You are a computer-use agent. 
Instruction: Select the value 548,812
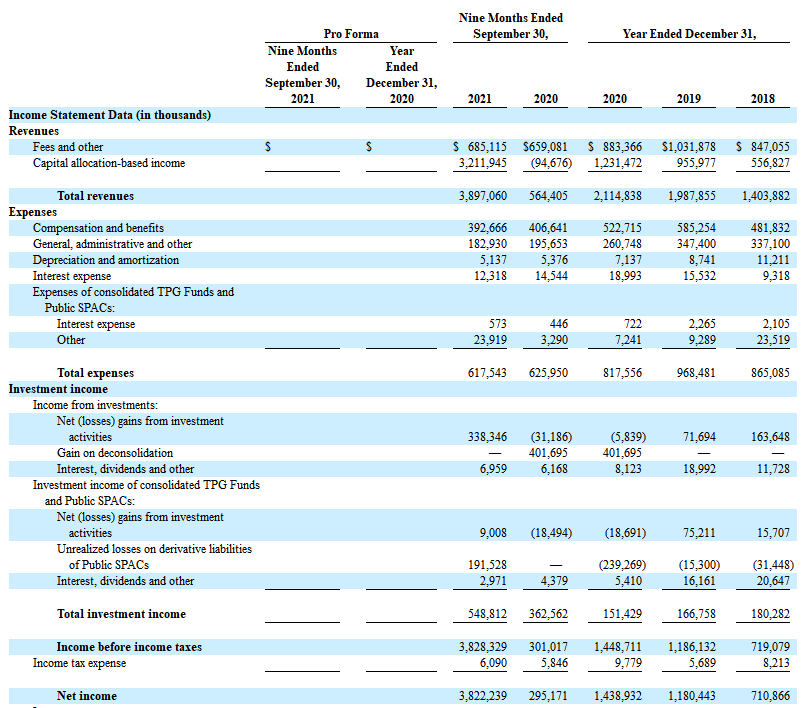[x=487, y=614]
